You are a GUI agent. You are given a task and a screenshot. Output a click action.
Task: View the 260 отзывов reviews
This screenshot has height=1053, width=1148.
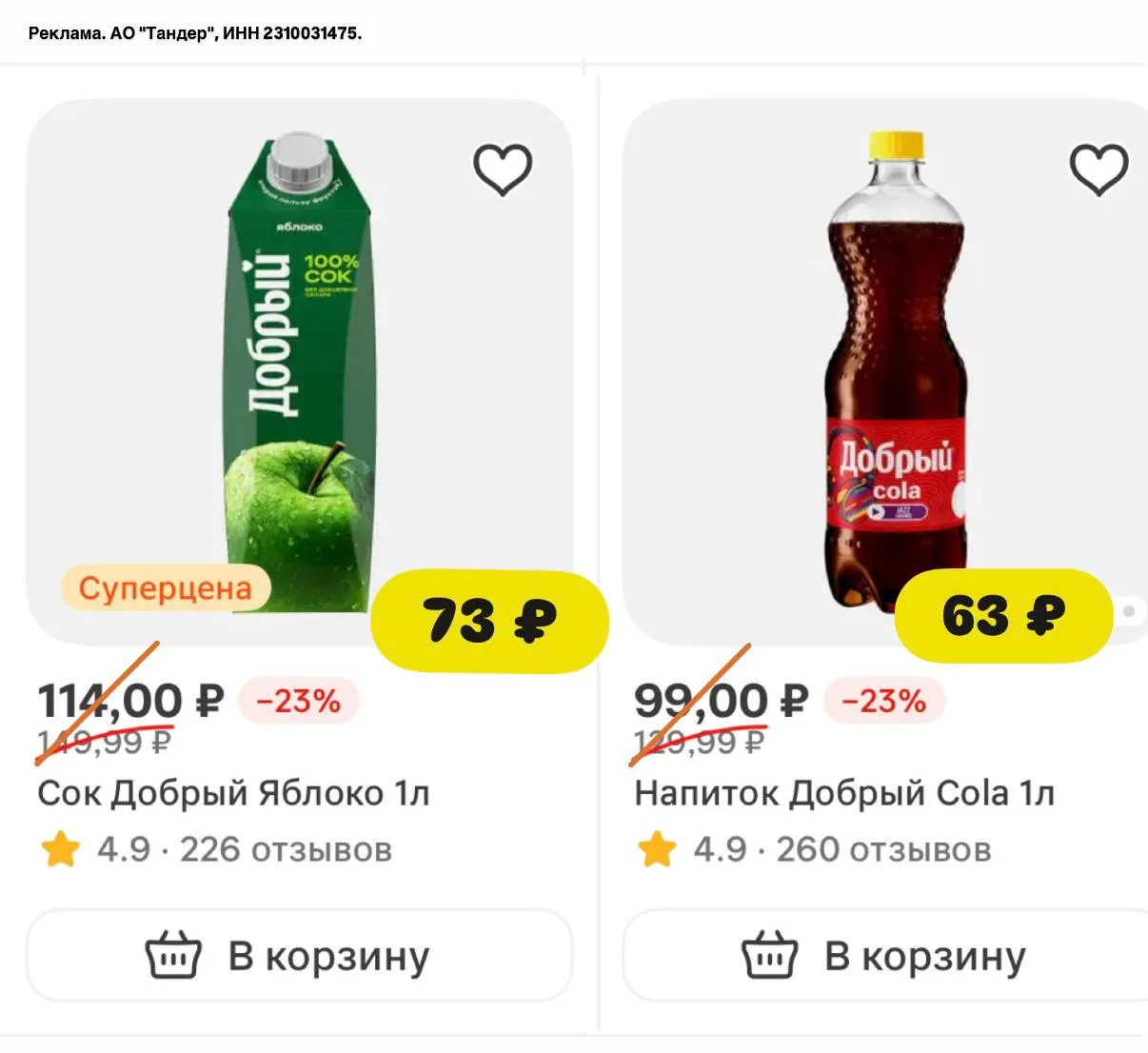coord(883,849)
